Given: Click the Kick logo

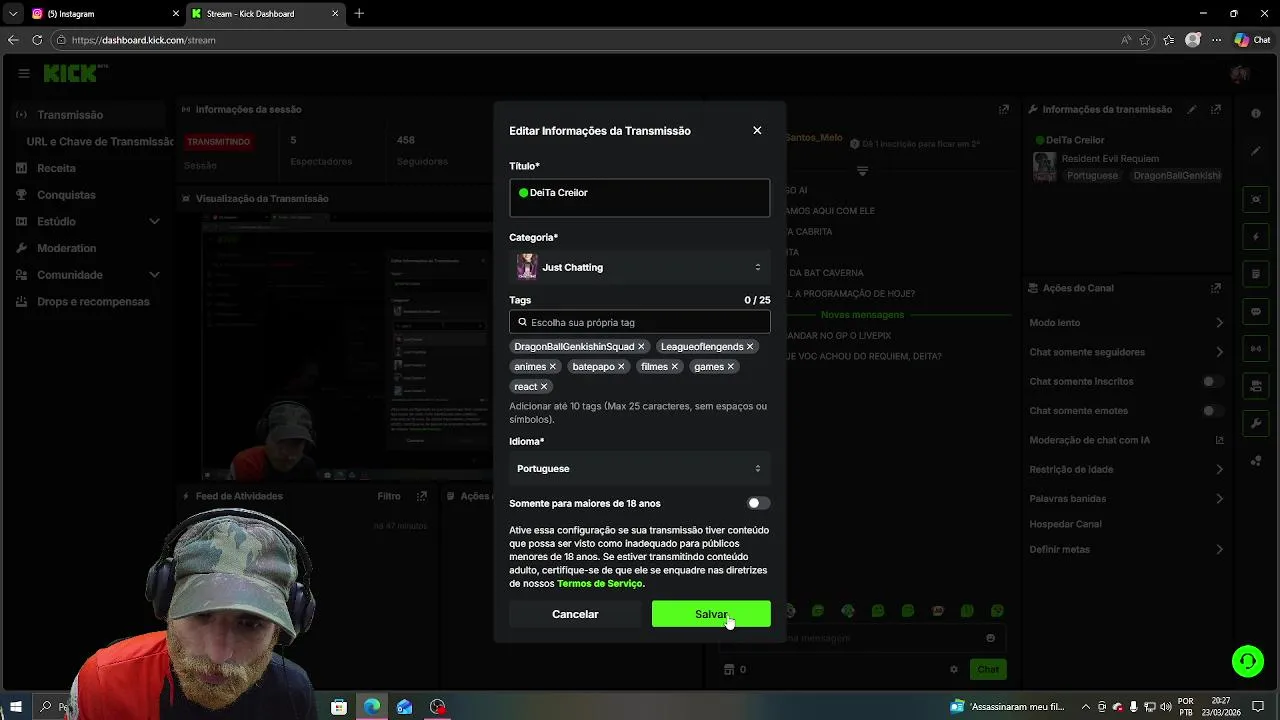Looking at the screenshot, I should tap(72, 73).
